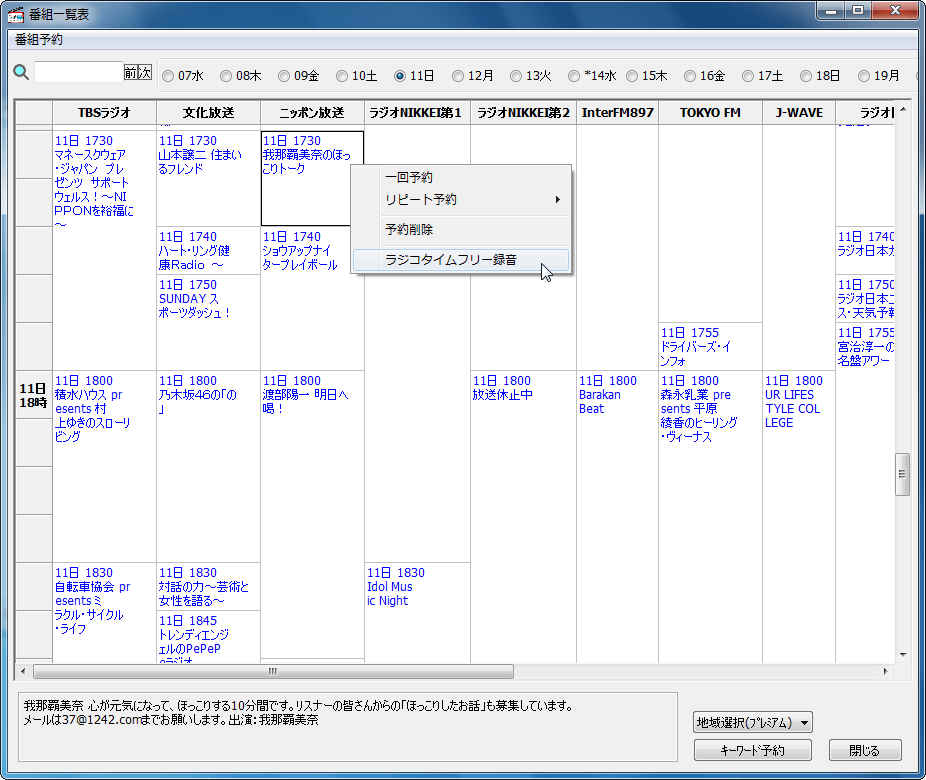The image size is (926, 780).
Task: Click the 前 previous search button
Action: [131, 73]
